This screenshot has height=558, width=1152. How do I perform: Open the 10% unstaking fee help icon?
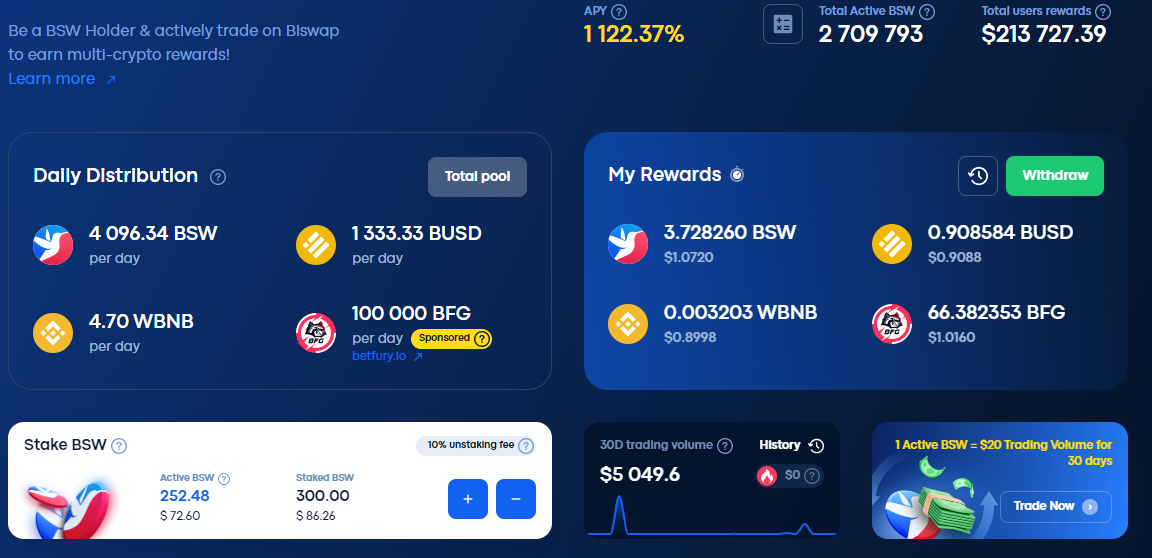click(525, 446)
